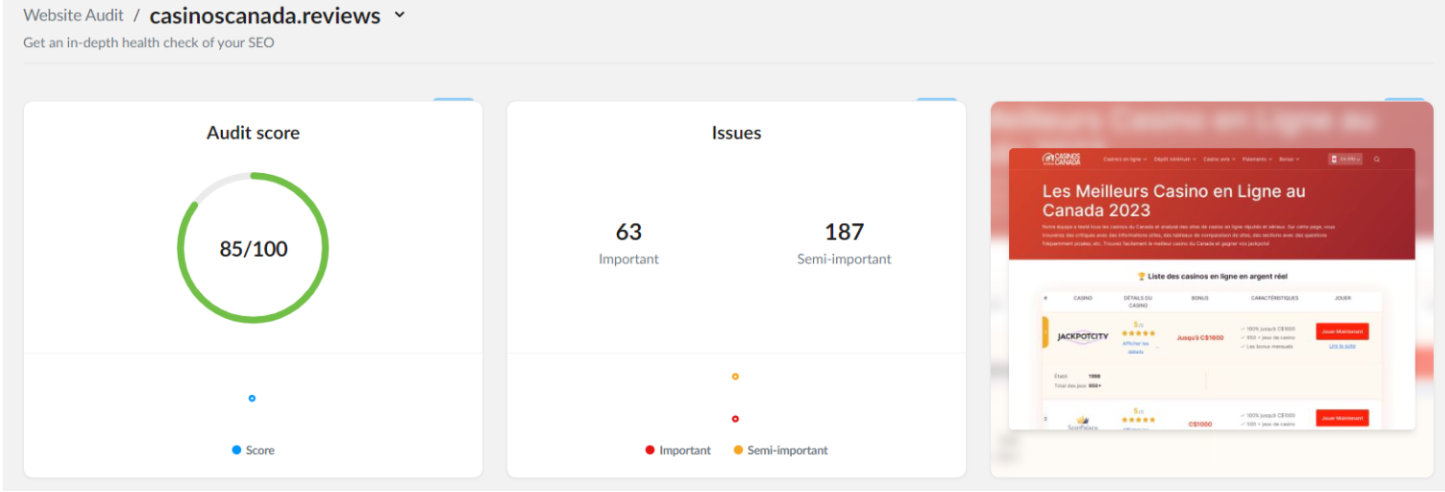This screenshot has height=492, width=1445.
Task: Open the website preview thumbnail headline
Action: [x=1174, y=200]
